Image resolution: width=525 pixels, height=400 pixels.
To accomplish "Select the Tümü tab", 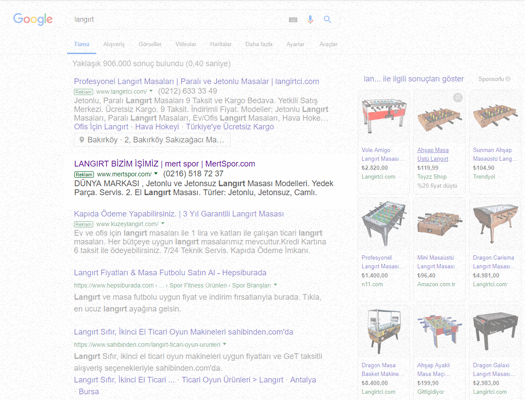I will 81,44.
